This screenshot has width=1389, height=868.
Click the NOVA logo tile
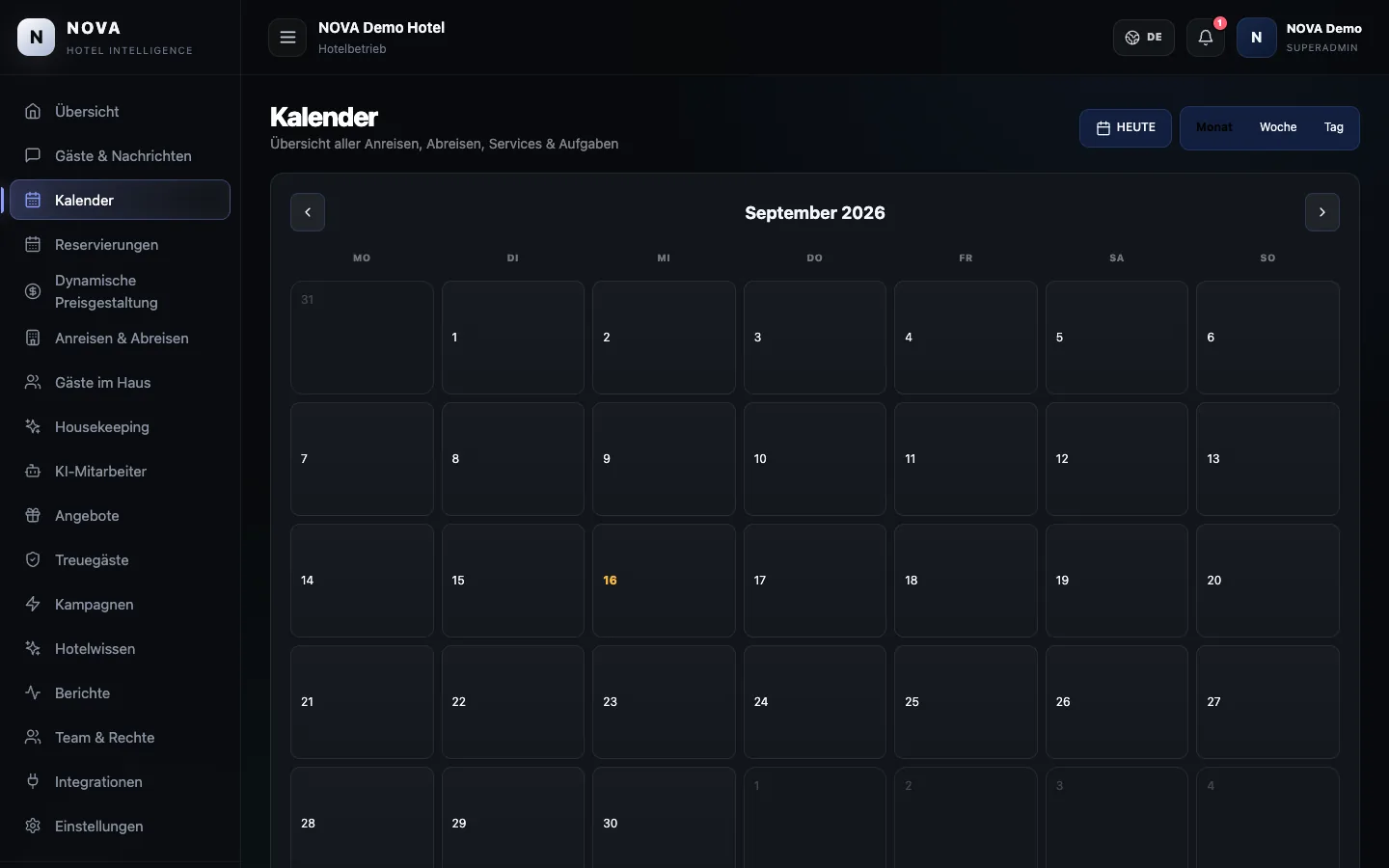(x=37, y=38)
